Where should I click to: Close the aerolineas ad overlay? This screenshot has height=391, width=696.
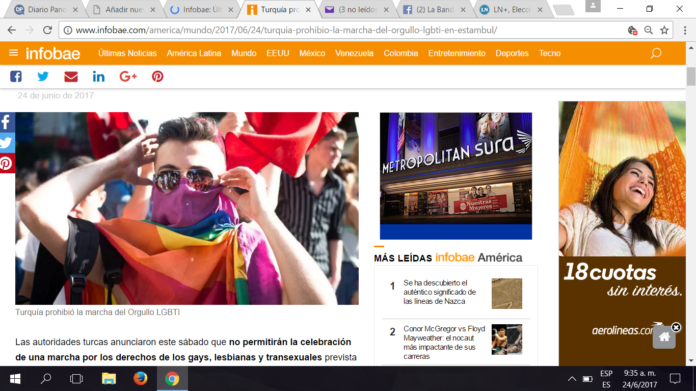676,327
